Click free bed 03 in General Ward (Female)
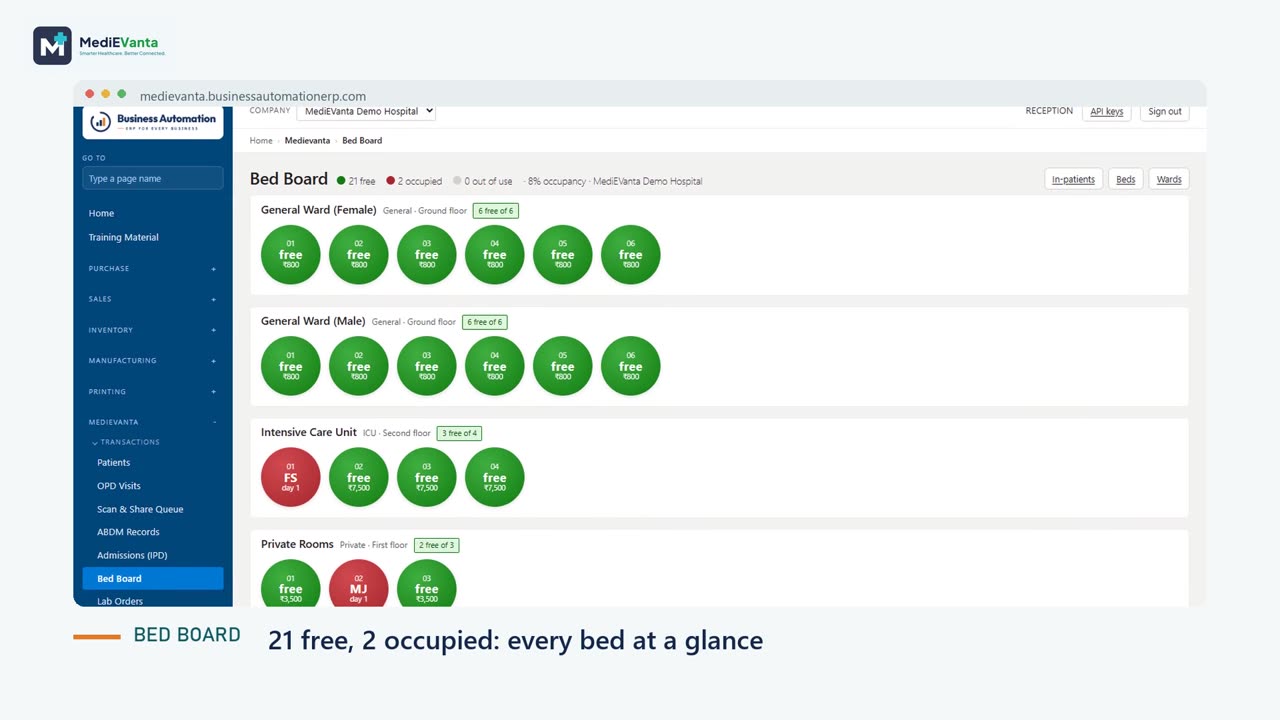1280x720 pixels. click(426, 254)
